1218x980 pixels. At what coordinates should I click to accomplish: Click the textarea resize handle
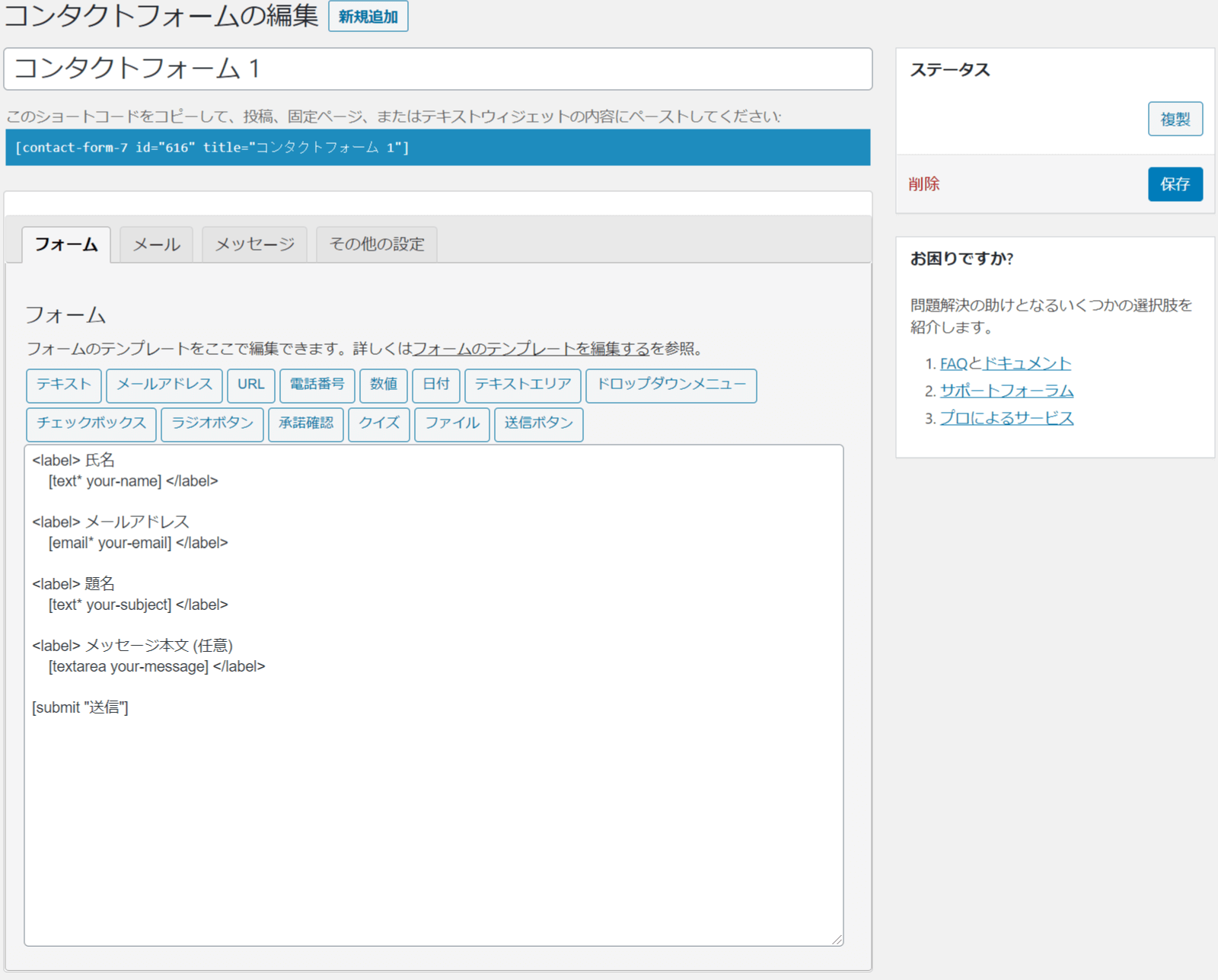[x=837, y=940]
